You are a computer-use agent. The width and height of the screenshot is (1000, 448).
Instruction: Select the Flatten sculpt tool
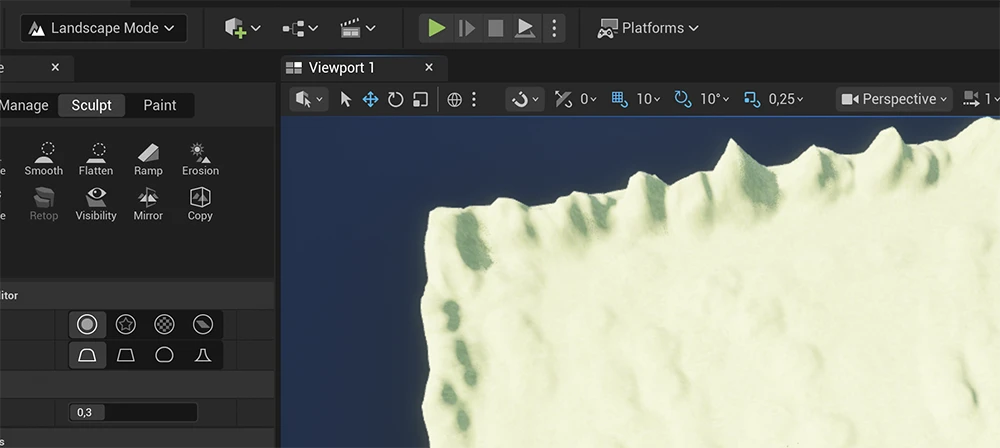(96, 158)
